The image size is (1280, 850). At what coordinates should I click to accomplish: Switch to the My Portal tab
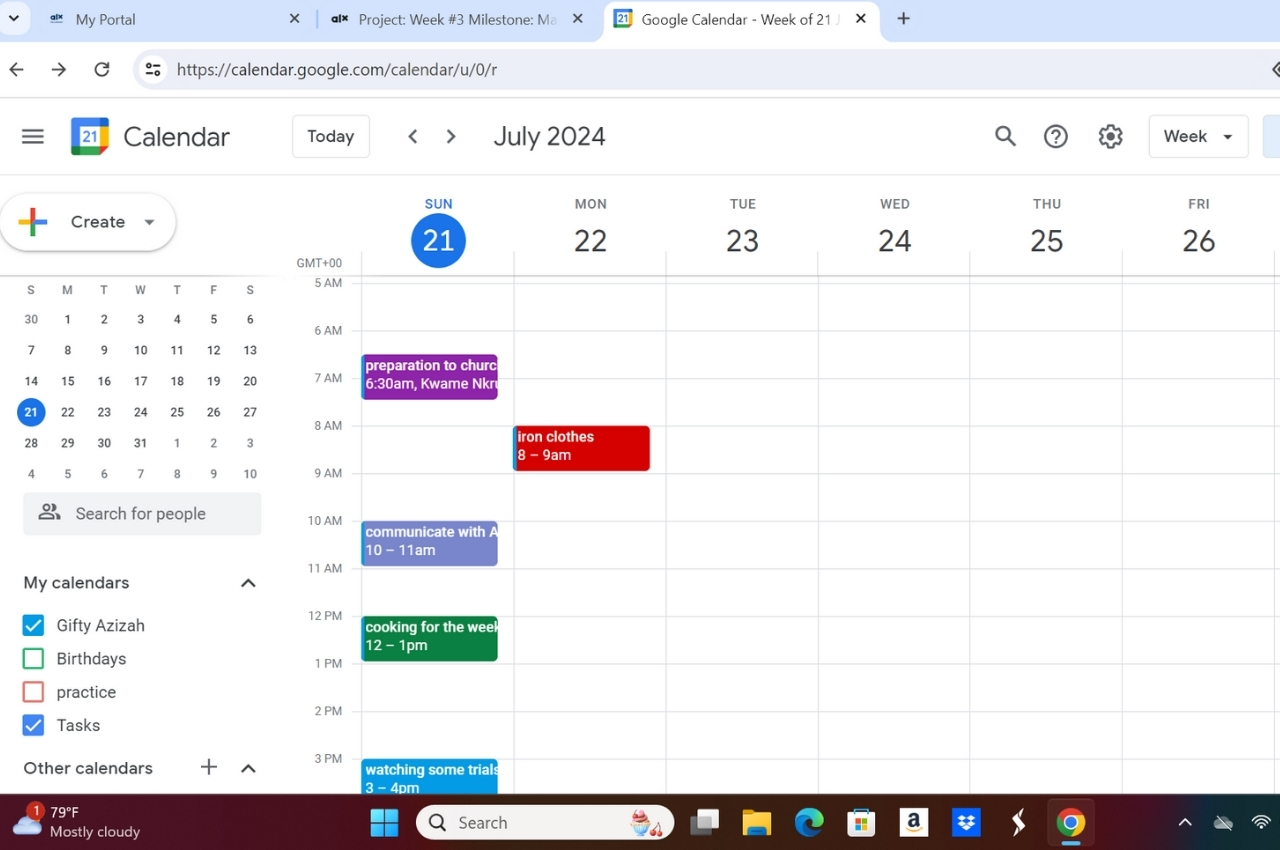[160, 19]
